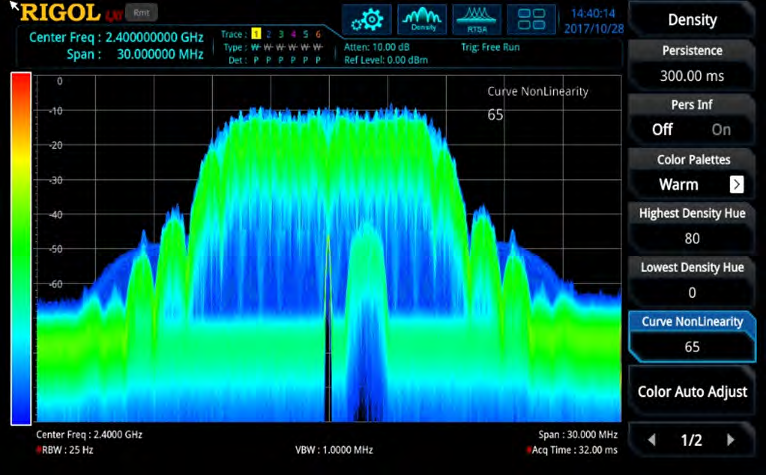The image size is (766, 475).
Task: Go to next menu page arrow
Action: (x=731, y=440)
